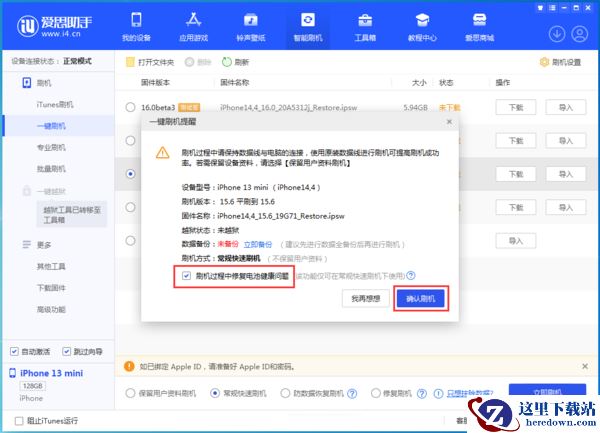600x433 pixels.
Task: Click 下载 for the 16.0beta3 firmware row
Action: 515,107
